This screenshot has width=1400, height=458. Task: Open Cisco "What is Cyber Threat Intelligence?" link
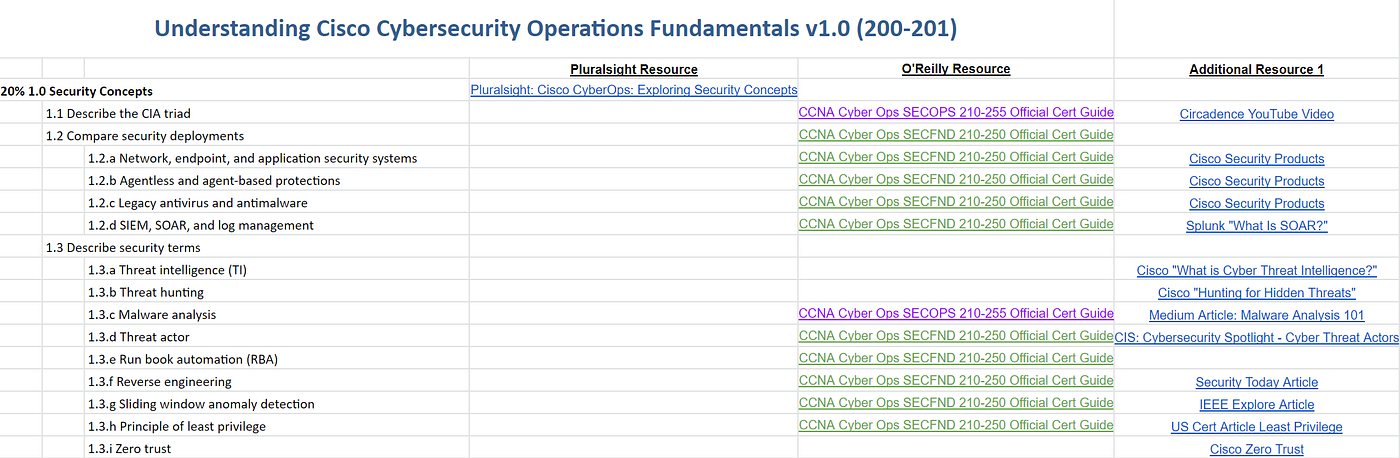pyautogui.click(x=1256, y=271)
